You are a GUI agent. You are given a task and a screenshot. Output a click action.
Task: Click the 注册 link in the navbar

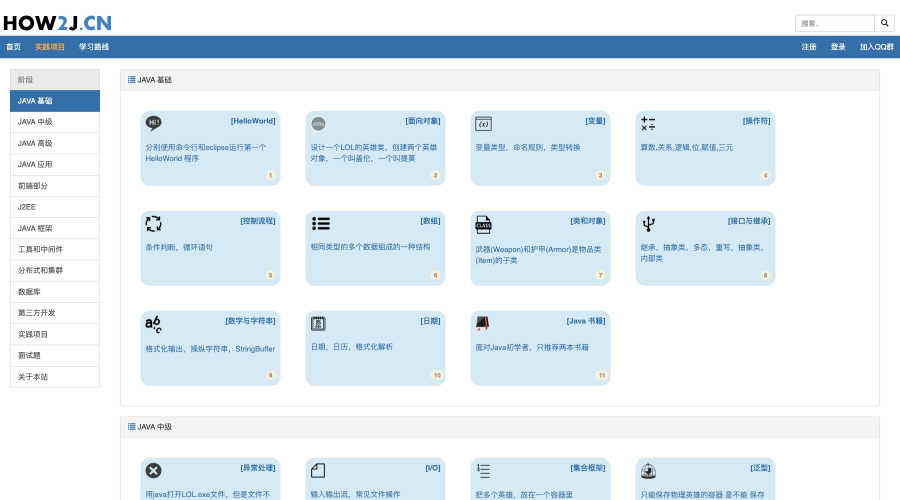[x=809, y=47]
